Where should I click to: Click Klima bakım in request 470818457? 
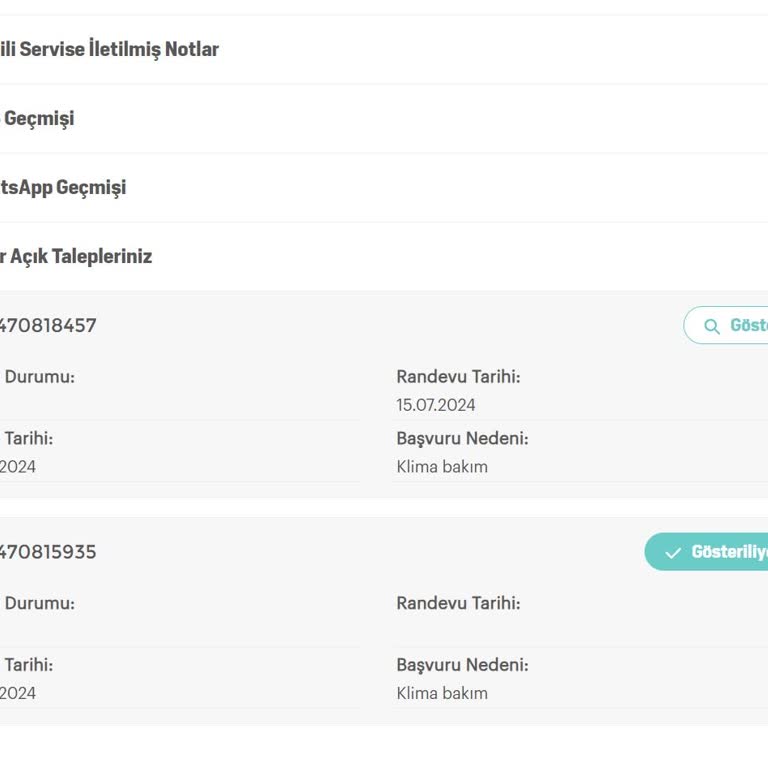point(442,466)
